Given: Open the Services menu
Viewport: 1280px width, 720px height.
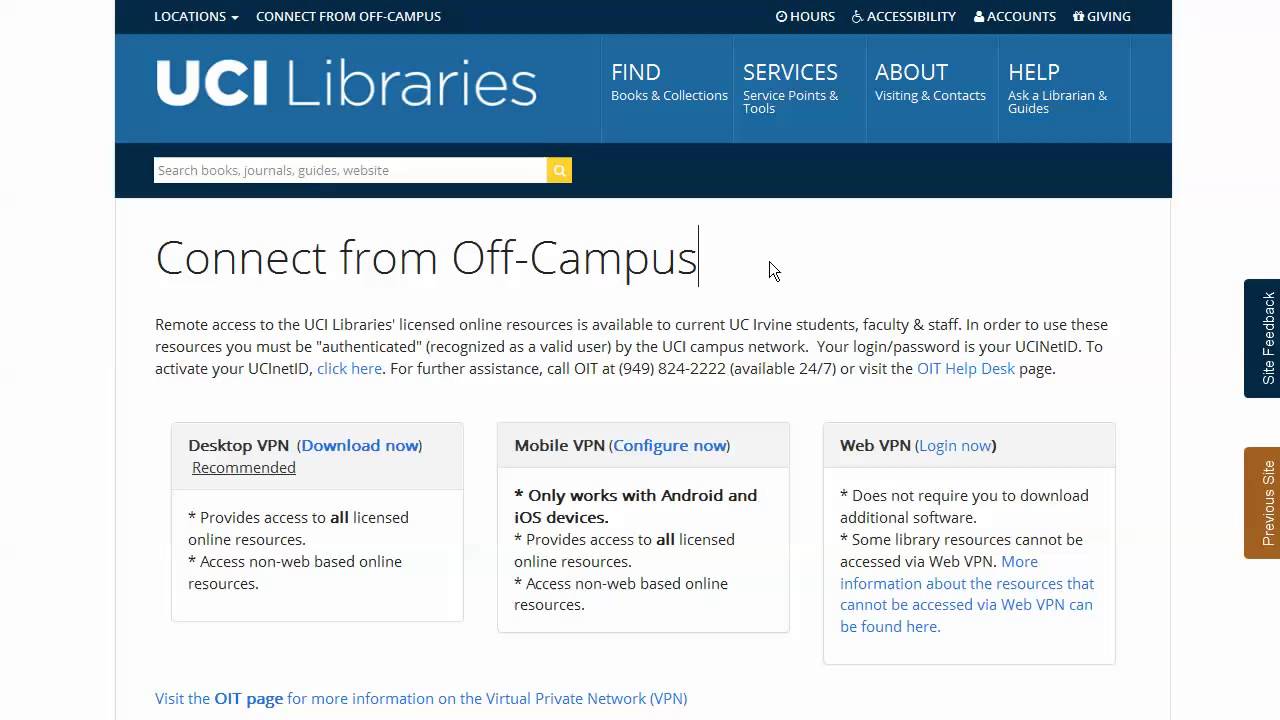Looking at the screenshot, I should tap(790, 87).
